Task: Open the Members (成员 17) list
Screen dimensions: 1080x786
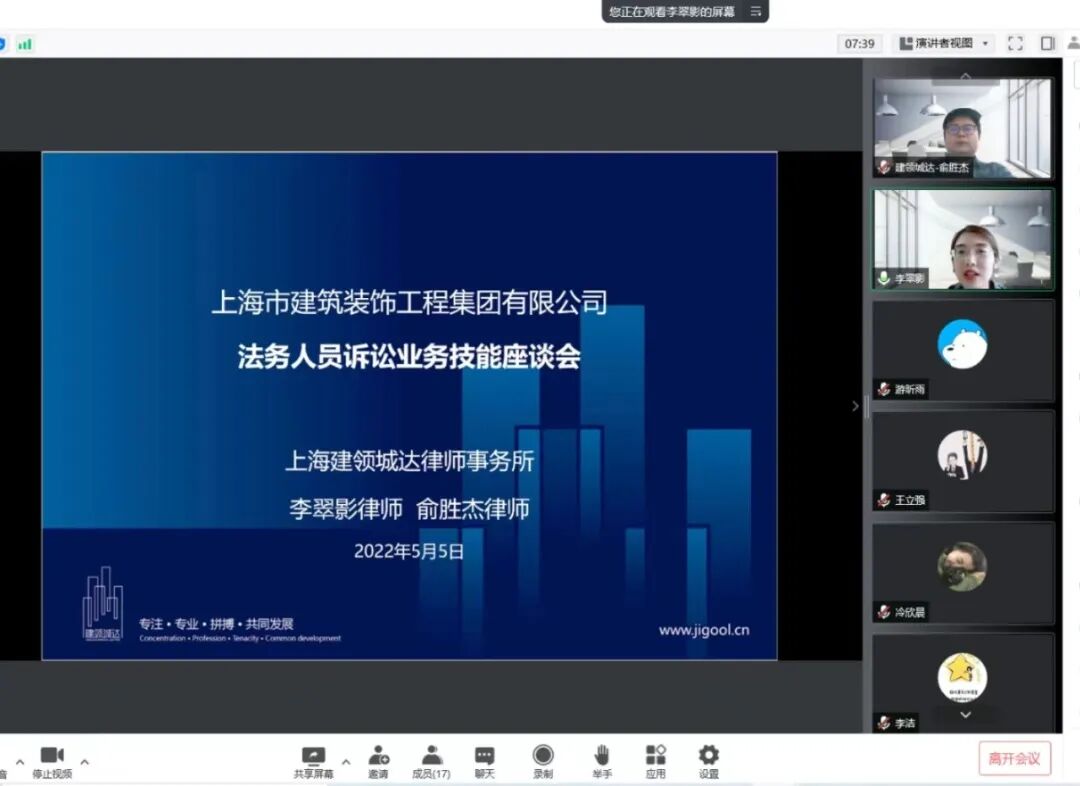Action: (431, 762)
